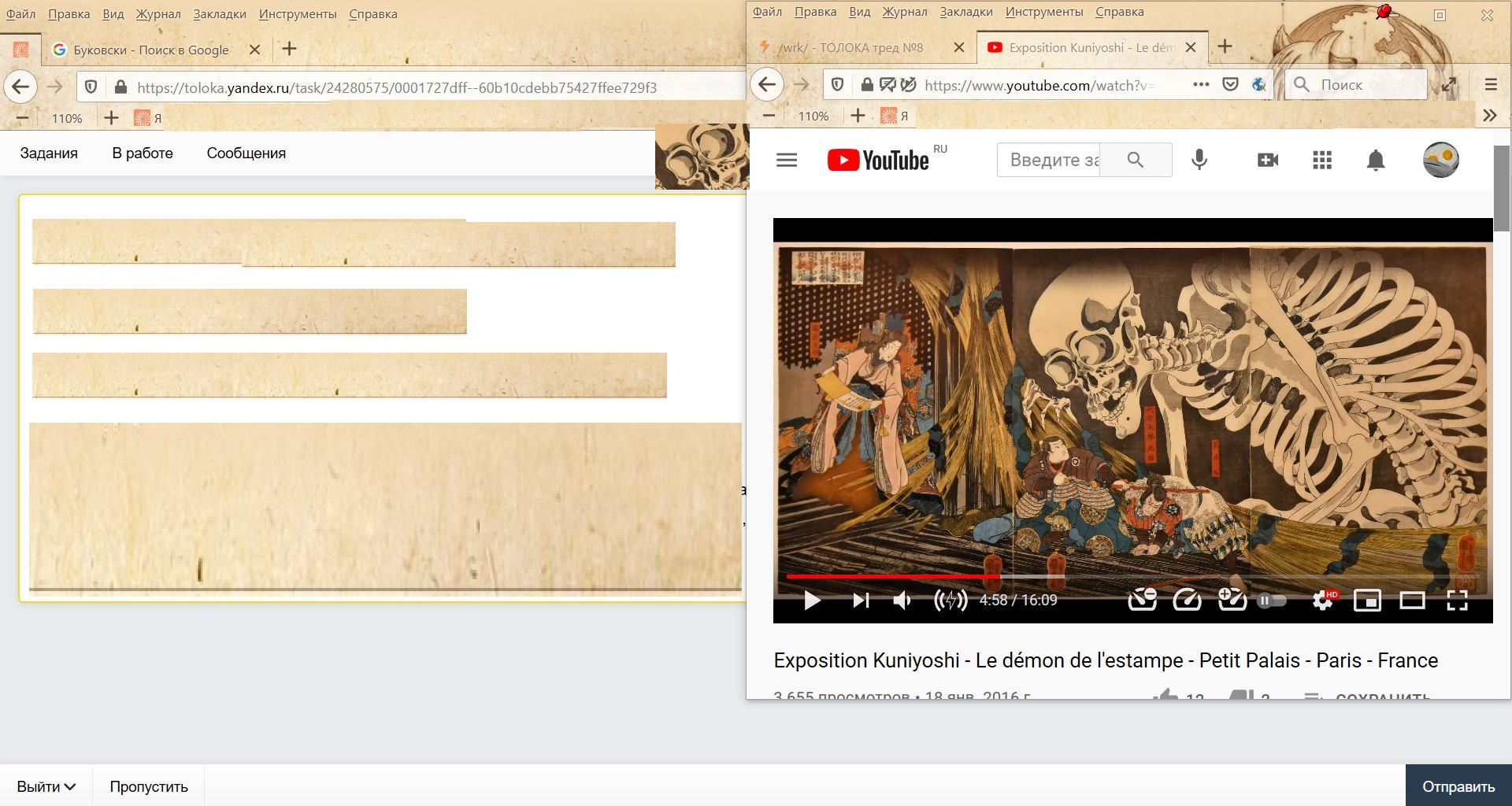
Task: Decrease playback speed with minus gauge icon
Action: click(x=1142, y=600)
